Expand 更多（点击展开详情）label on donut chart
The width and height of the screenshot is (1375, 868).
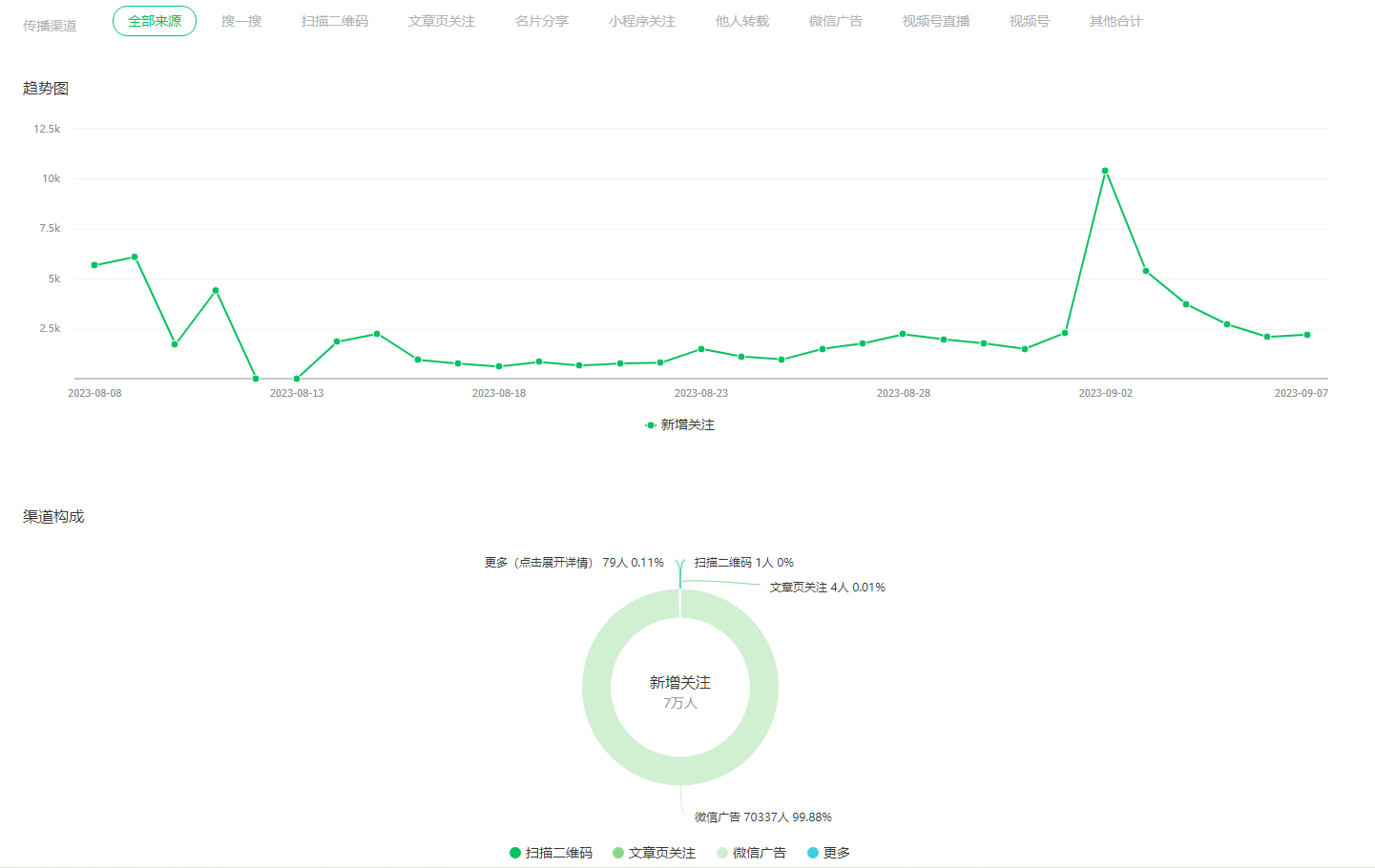pos(573,563)
